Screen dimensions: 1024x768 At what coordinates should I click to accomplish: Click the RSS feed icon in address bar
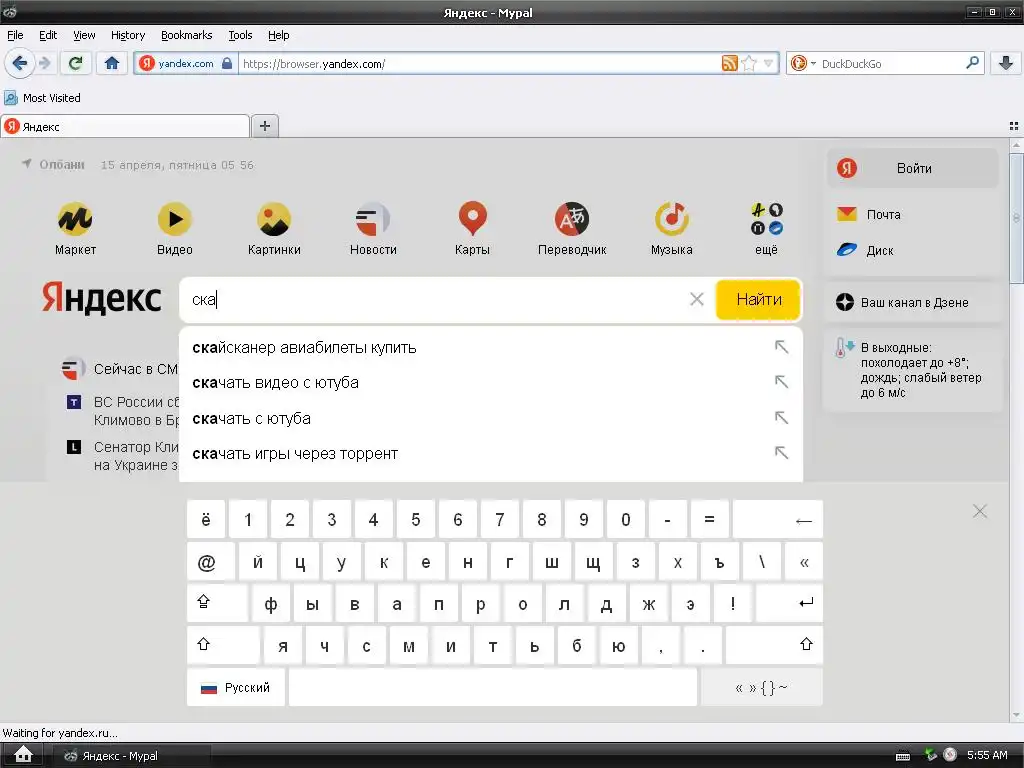[729, 63]
